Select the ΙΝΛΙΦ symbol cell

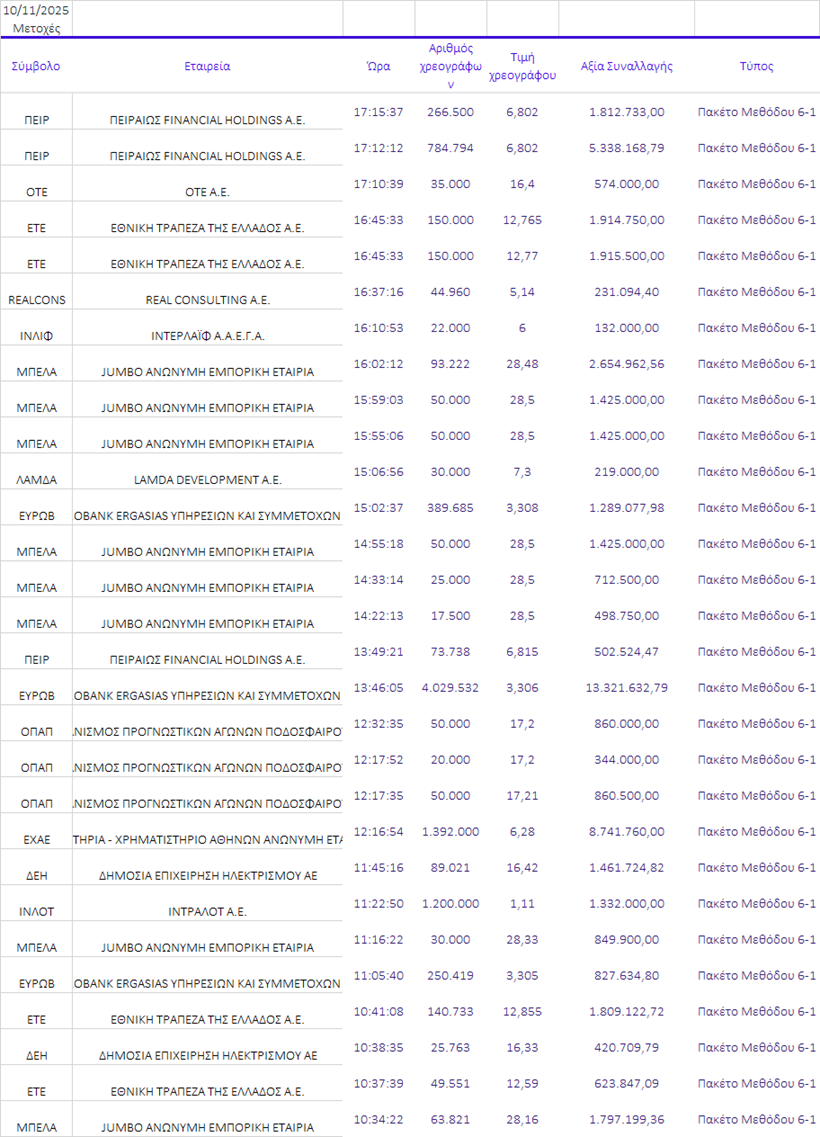[36, 336]
